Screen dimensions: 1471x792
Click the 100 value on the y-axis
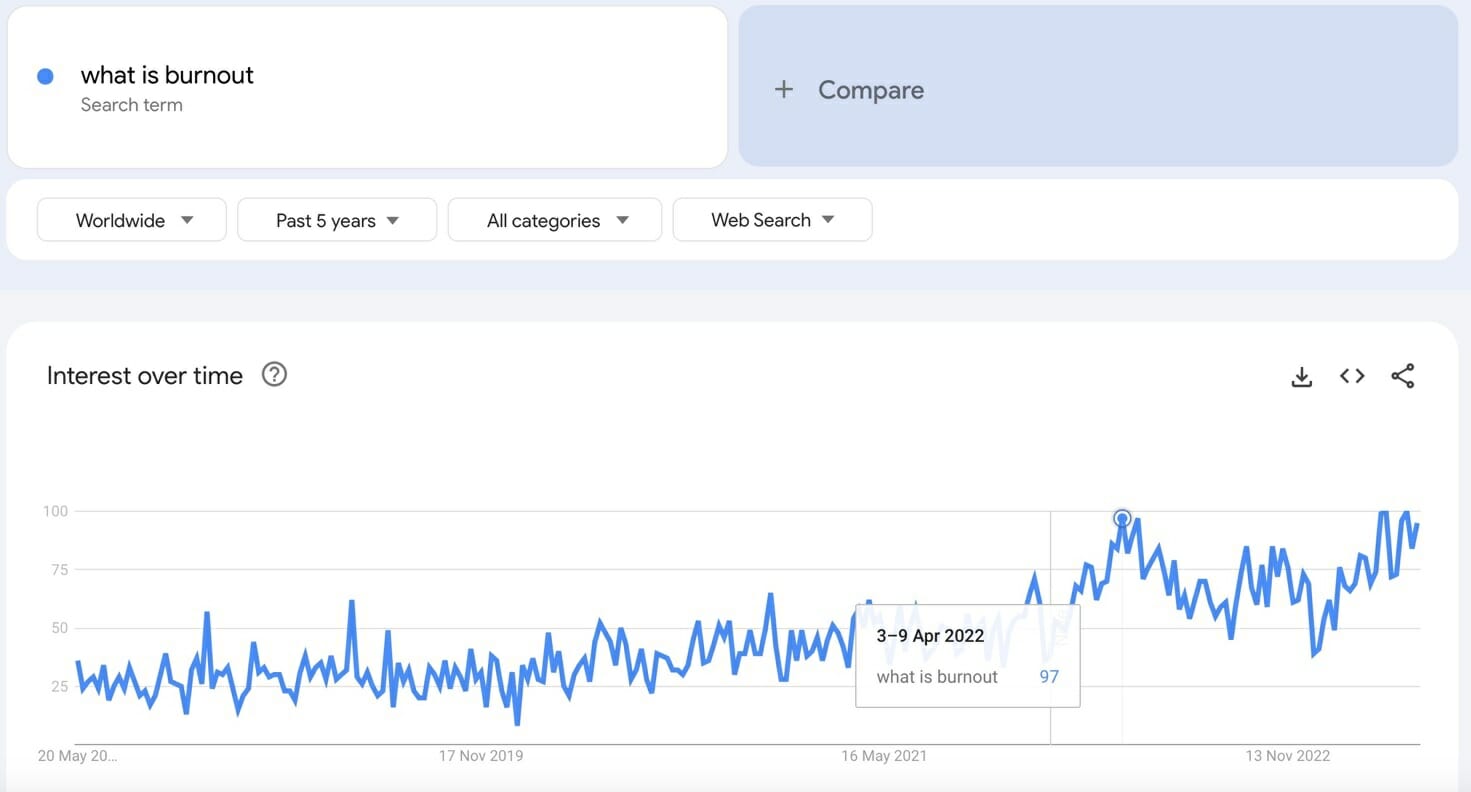coord(55,511)
